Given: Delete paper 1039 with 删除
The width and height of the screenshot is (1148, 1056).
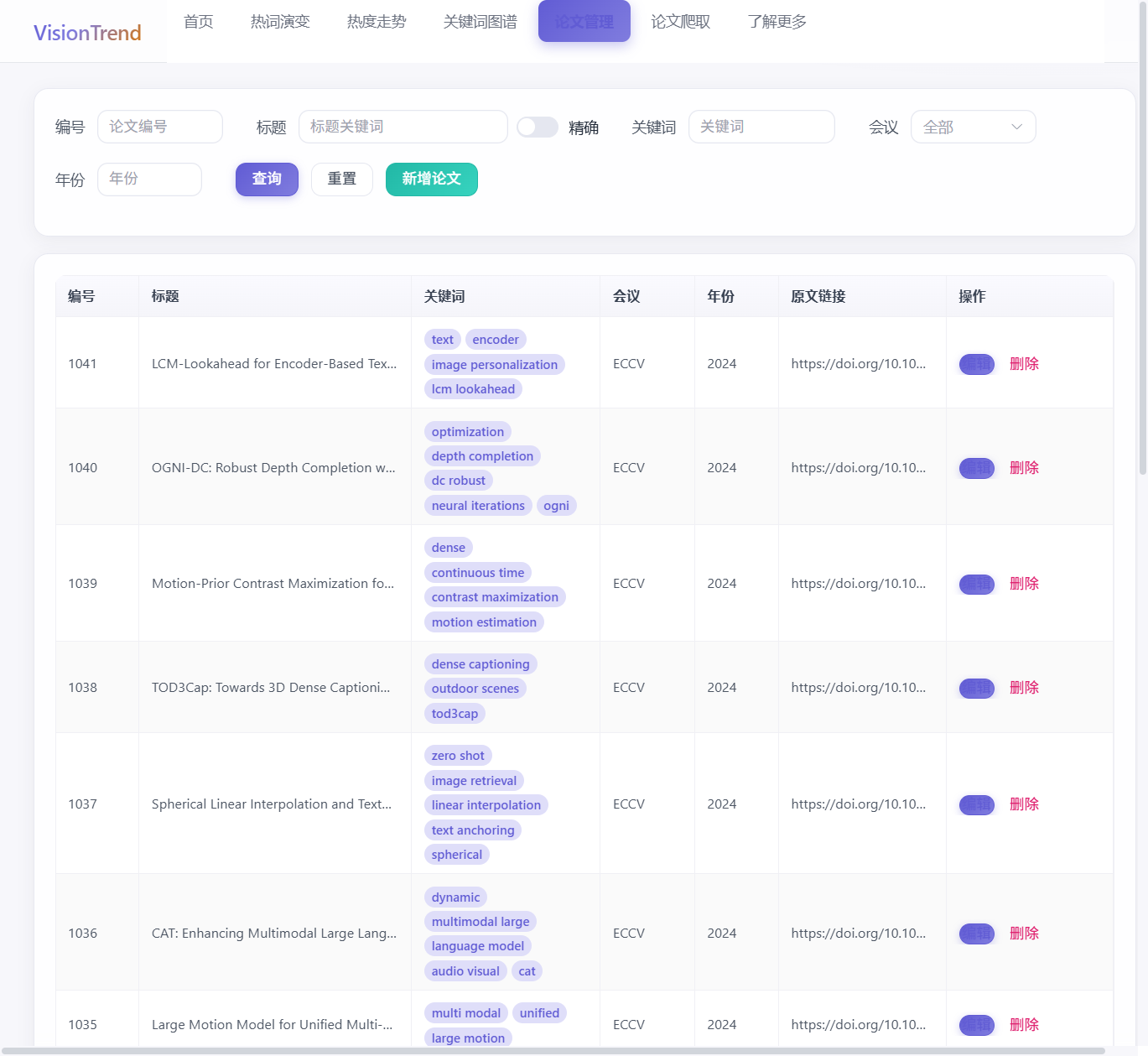Looking at the screenshot, I should point(1024,583).
